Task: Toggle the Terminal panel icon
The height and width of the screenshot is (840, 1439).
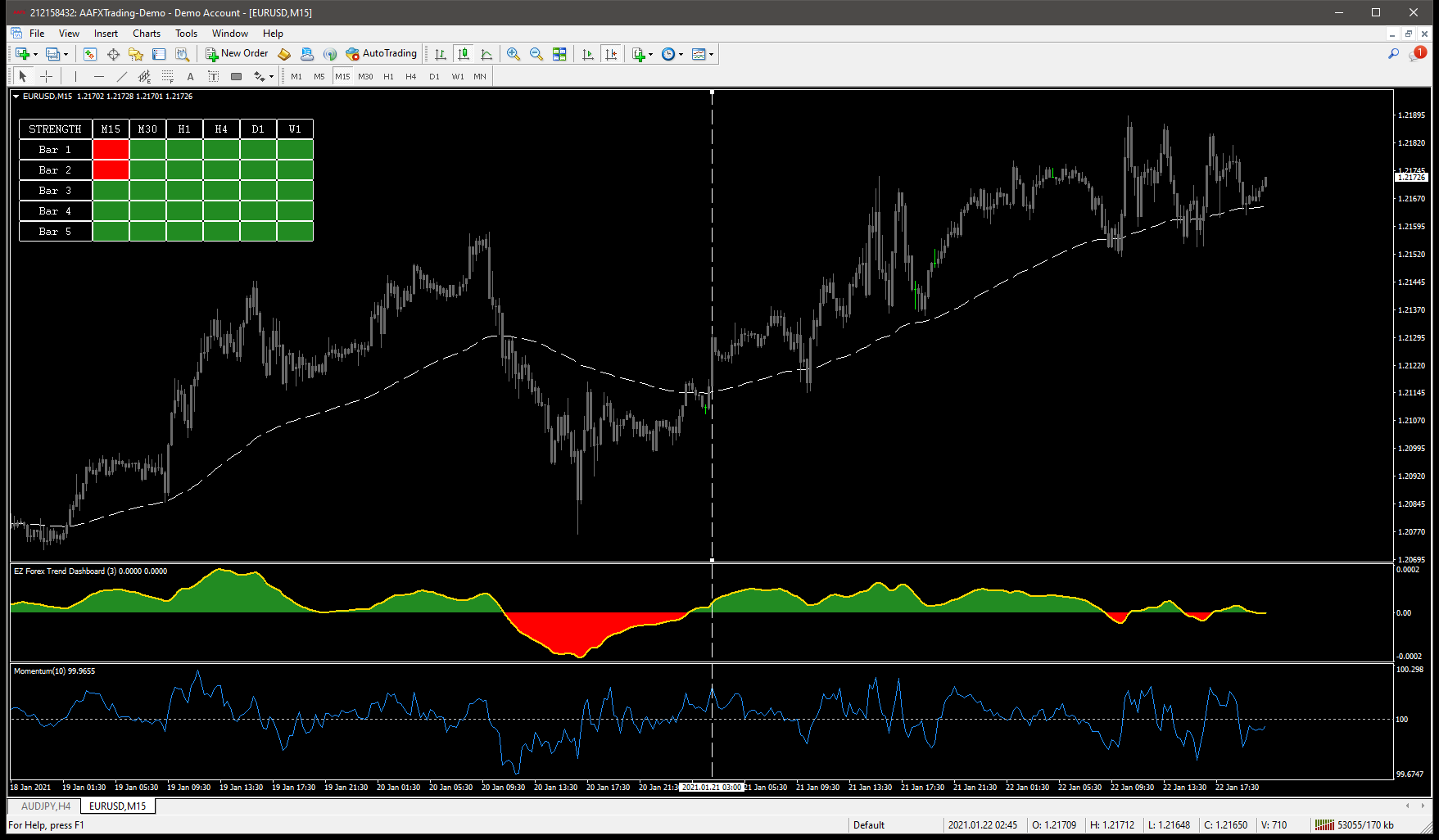Action: 159,54
